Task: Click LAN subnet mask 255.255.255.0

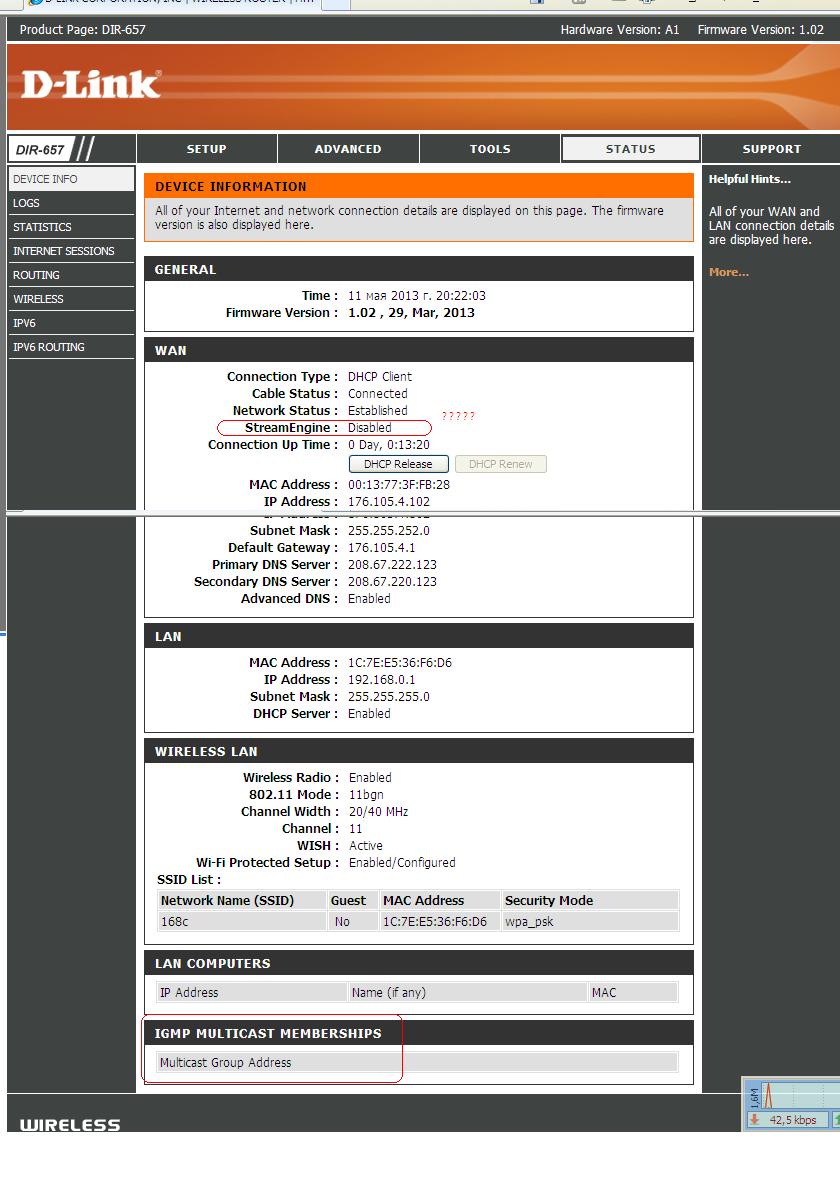Action: (x=388, y=697)
